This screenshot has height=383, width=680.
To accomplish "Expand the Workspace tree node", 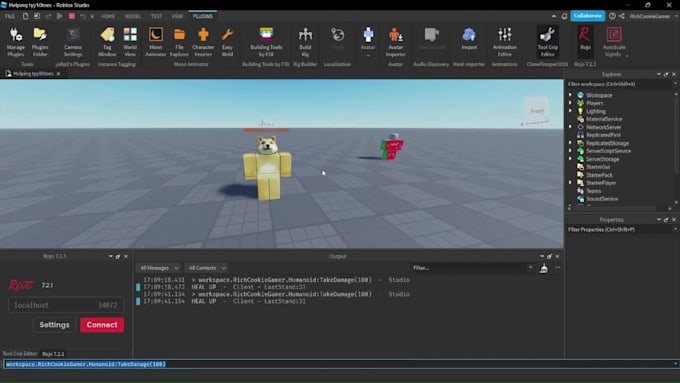I will click(x=570, y=95).
